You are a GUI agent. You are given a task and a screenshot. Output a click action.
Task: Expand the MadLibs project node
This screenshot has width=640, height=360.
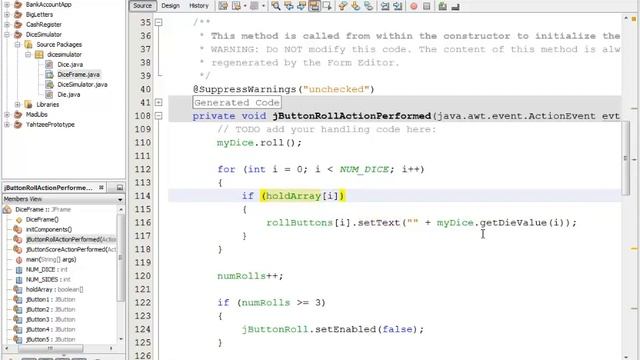(x=7, y=115)
